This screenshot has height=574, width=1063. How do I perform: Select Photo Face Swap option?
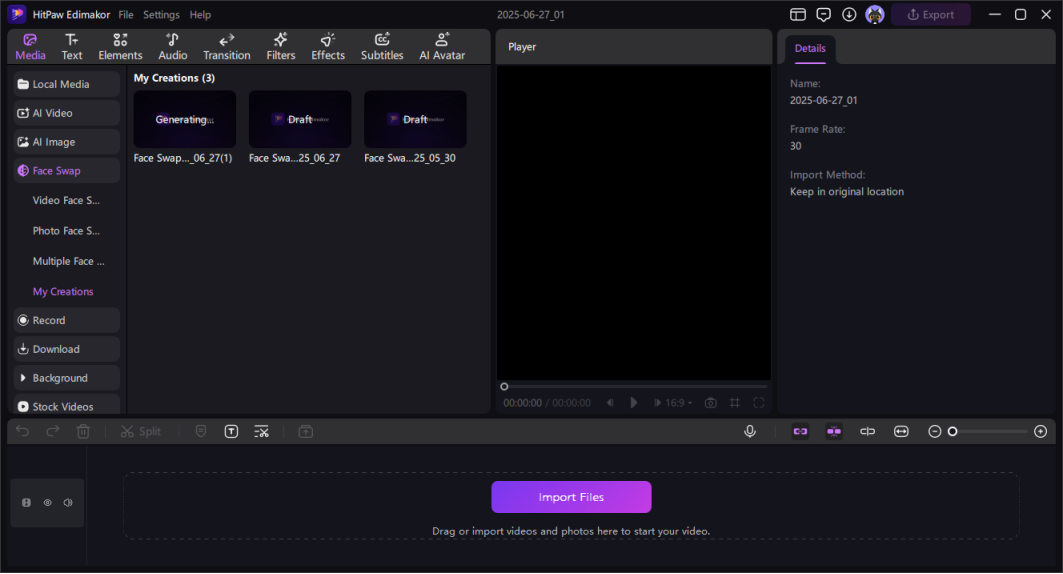coord(66,231)
